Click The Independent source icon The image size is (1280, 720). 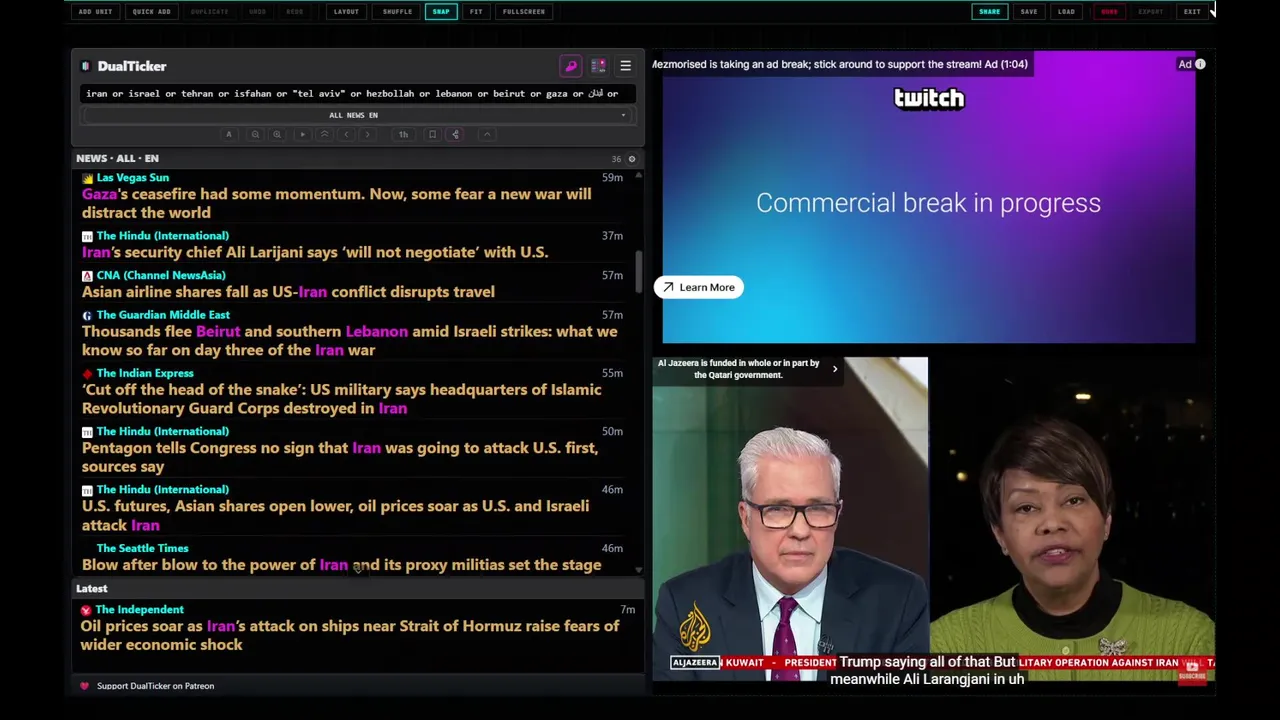click(x=86, y=610)
